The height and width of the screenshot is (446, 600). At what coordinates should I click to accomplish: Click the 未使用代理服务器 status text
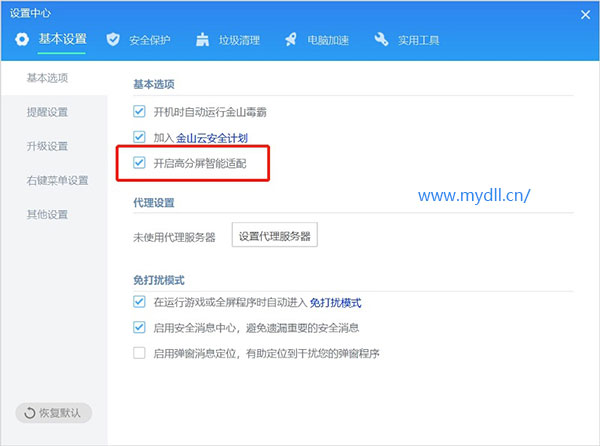pos(174,237)
